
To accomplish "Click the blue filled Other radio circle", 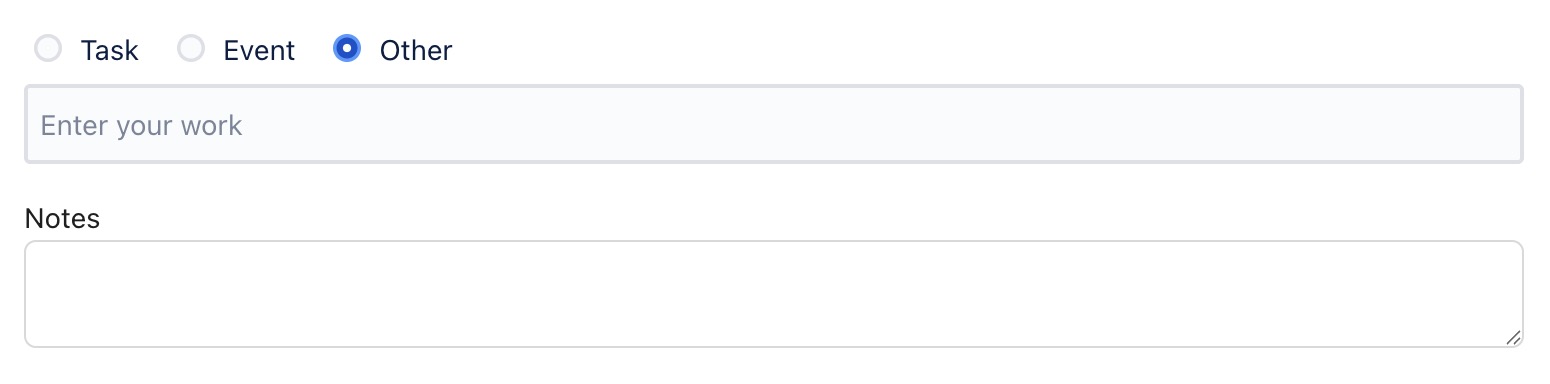I will point(347,48).
